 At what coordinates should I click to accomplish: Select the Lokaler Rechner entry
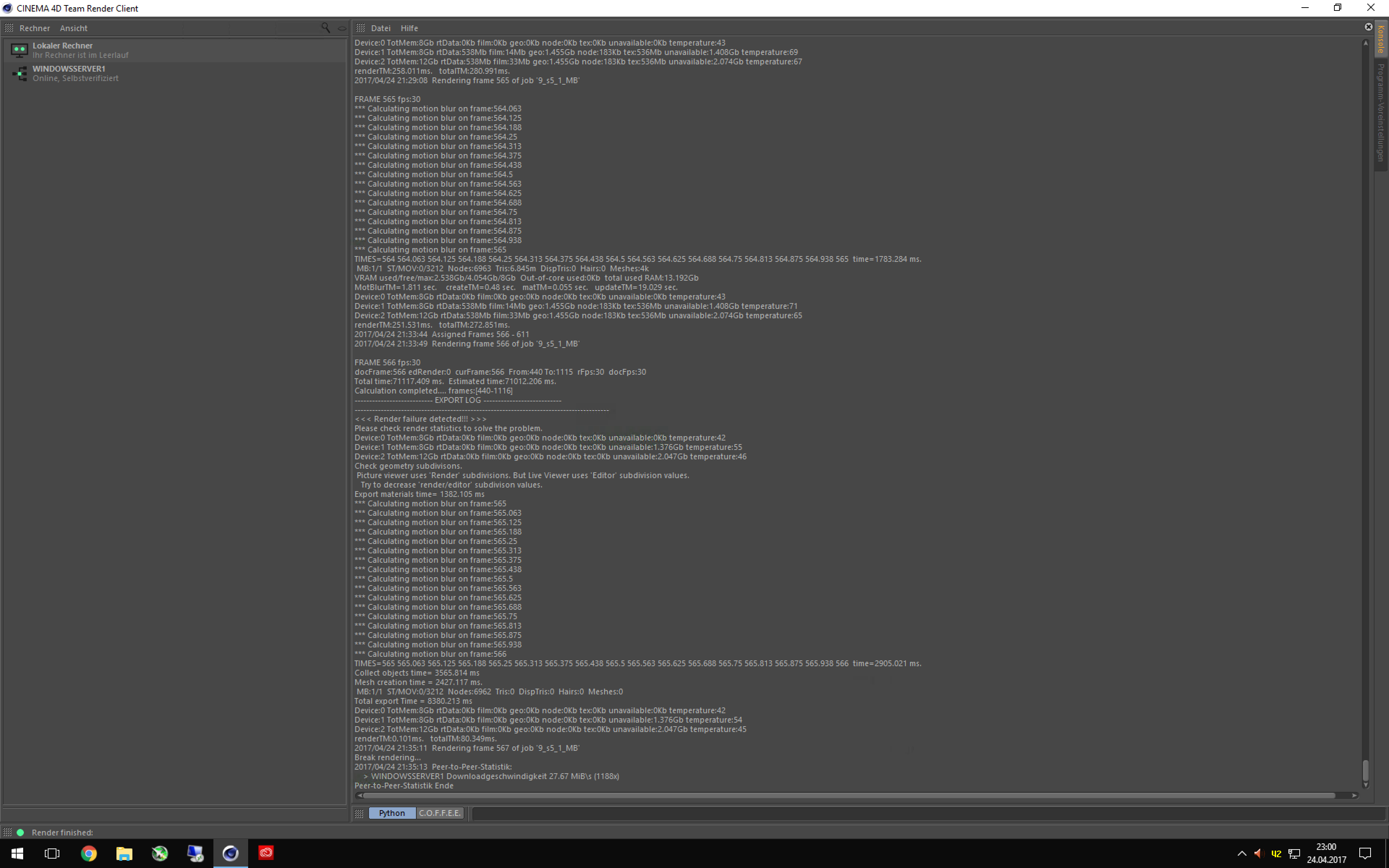pos(174,50)
